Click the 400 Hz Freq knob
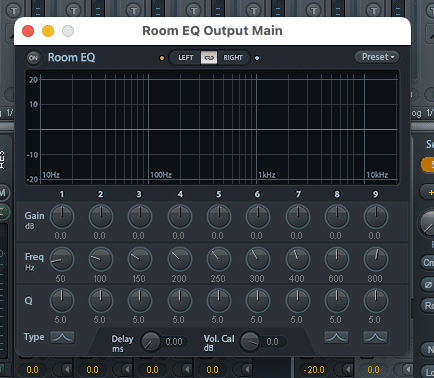The width and height of the screenshot is (434, 378). [x=298, y=259]
